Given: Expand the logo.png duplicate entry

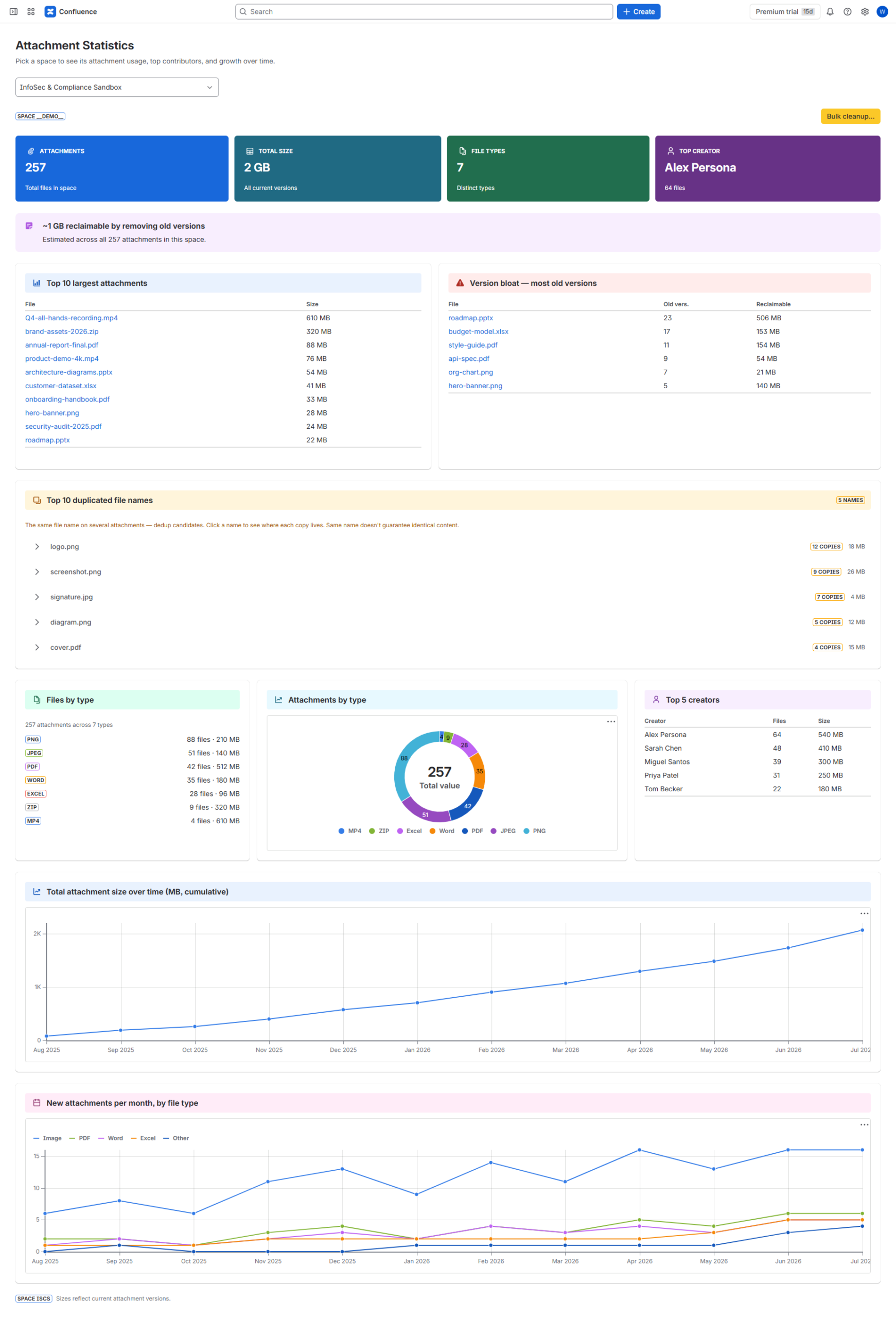Looking at the screenshot, I should tap(448, 547).
